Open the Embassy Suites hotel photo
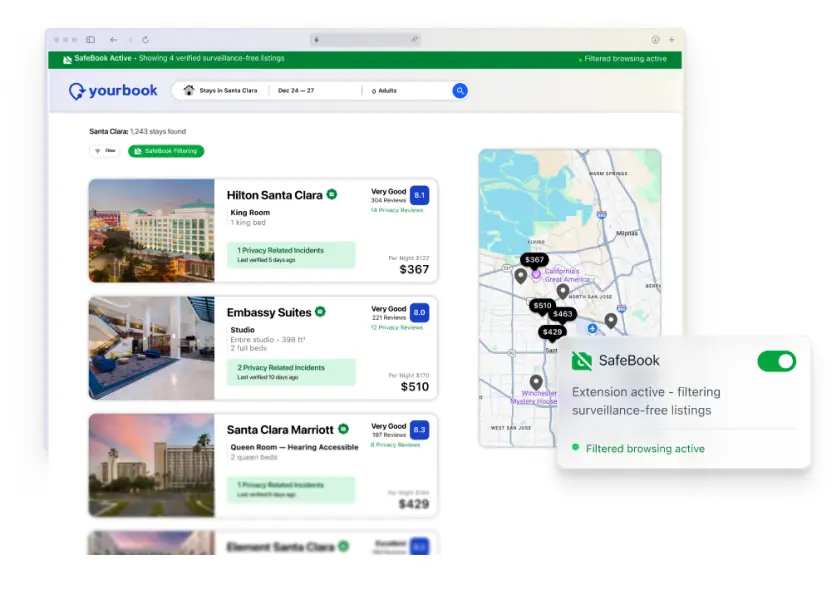Viewport: 834px width, 592px height. coord(152,348)
